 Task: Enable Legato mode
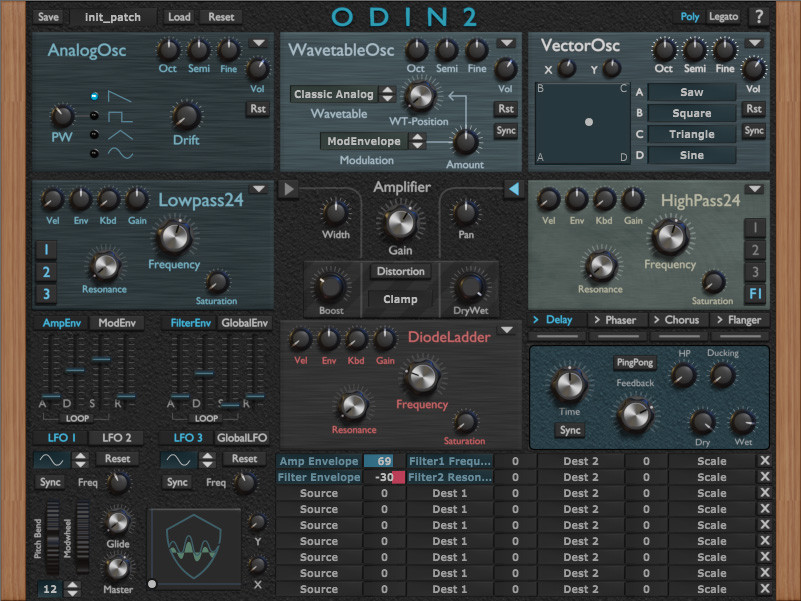point(723,17)
